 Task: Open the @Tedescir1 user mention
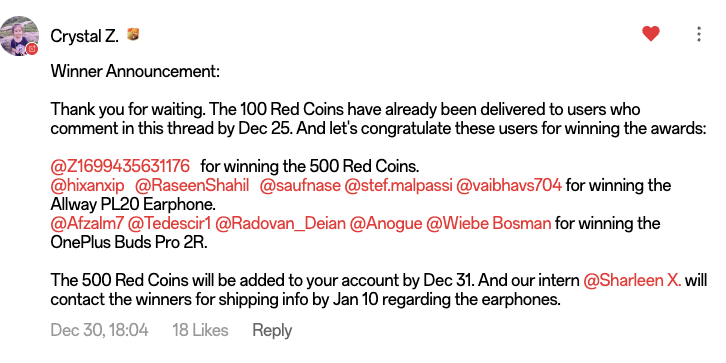[x=169, y=224]
